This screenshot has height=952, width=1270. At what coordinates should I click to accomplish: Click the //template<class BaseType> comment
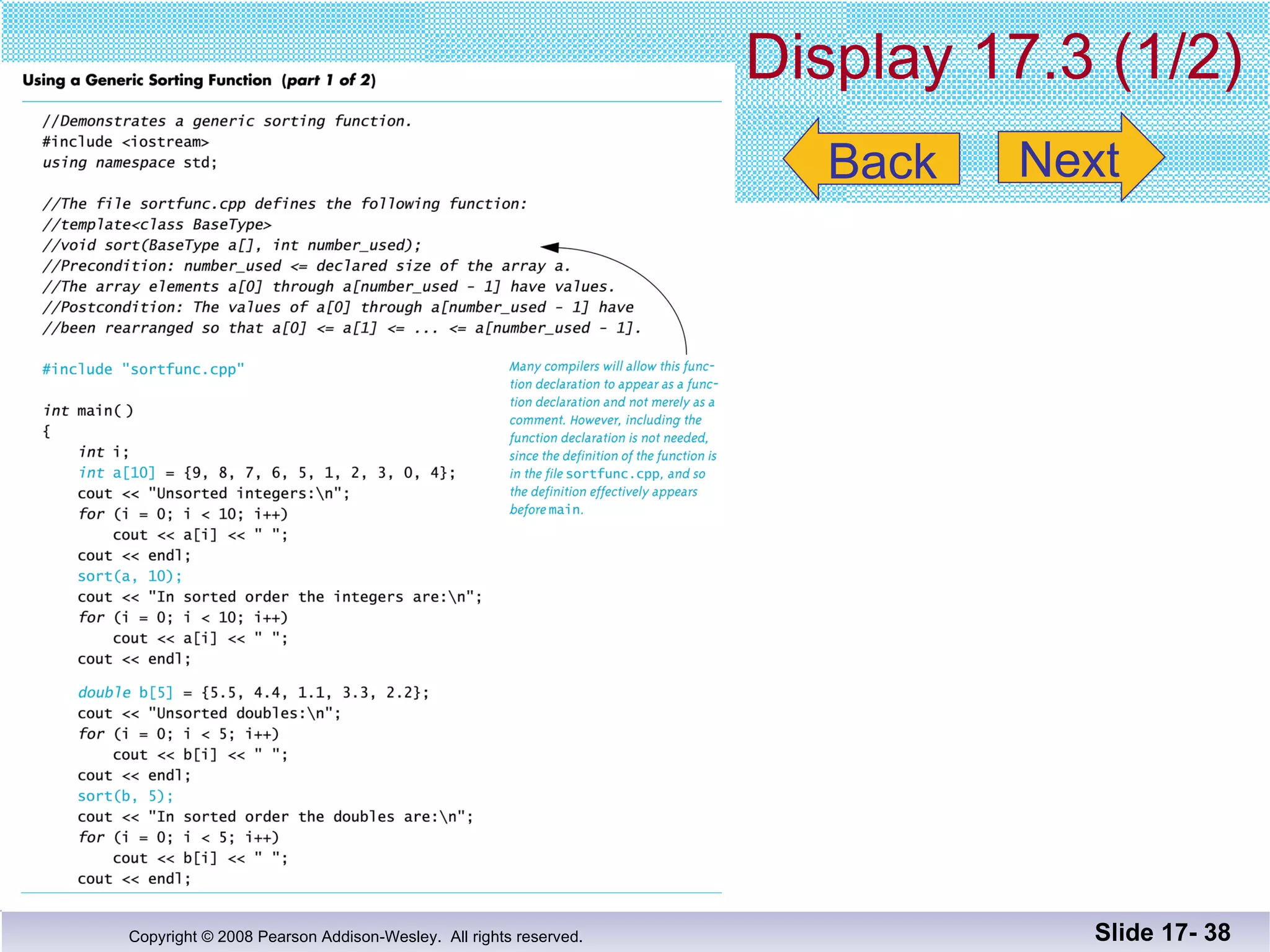157,224
